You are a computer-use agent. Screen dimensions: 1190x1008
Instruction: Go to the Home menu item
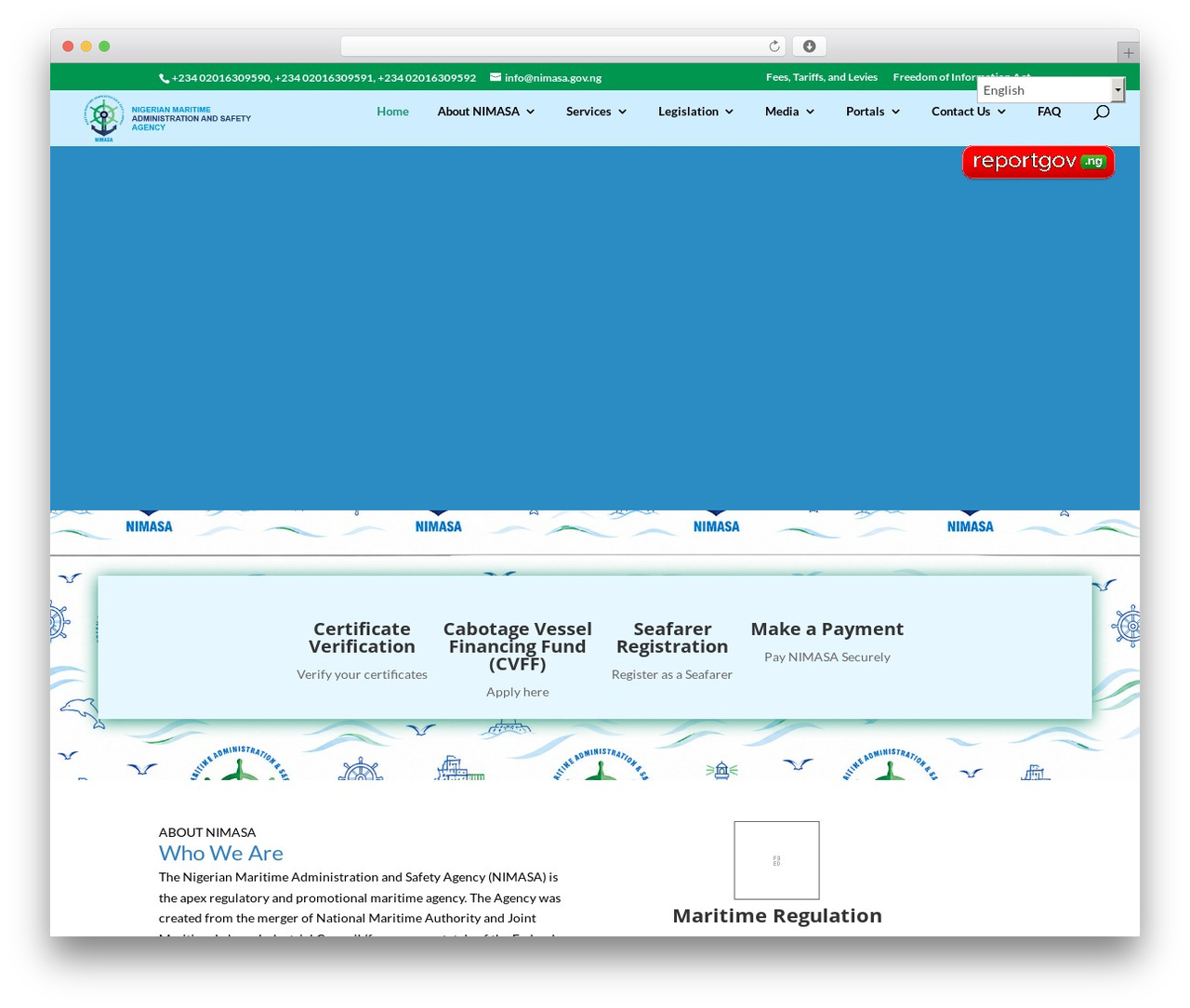pos(392,112)
